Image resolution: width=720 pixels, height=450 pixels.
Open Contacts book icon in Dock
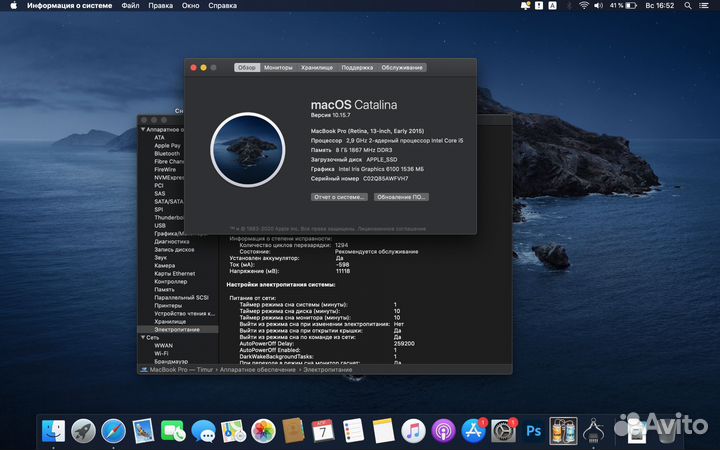293,431
